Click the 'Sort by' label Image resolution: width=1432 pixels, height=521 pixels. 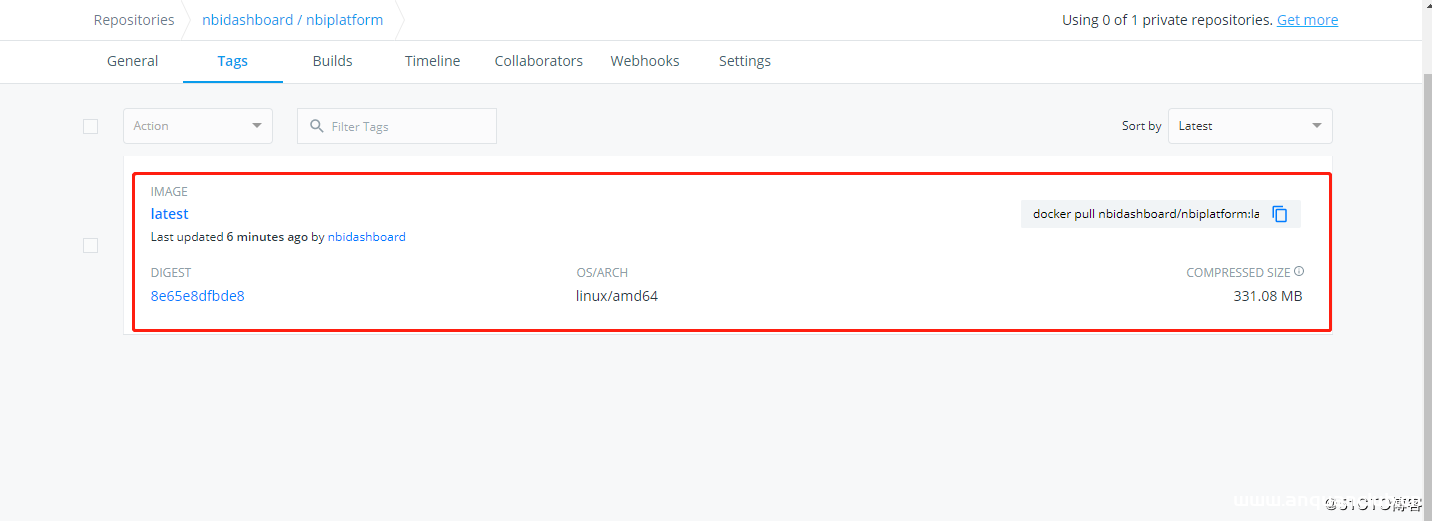coord(1142,126)
